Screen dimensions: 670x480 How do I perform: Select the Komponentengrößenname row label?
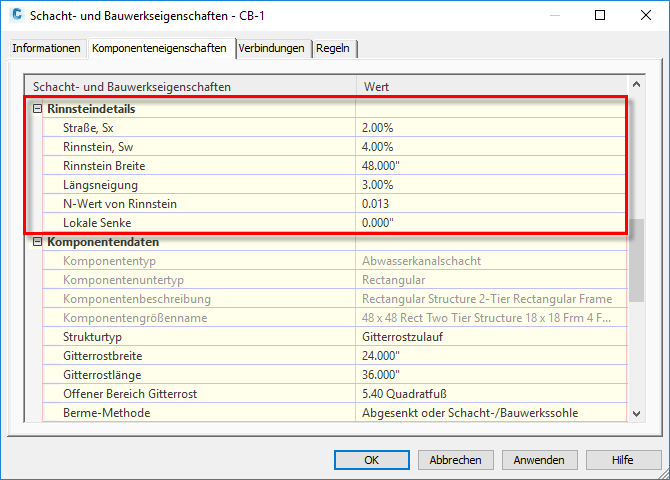135,318
